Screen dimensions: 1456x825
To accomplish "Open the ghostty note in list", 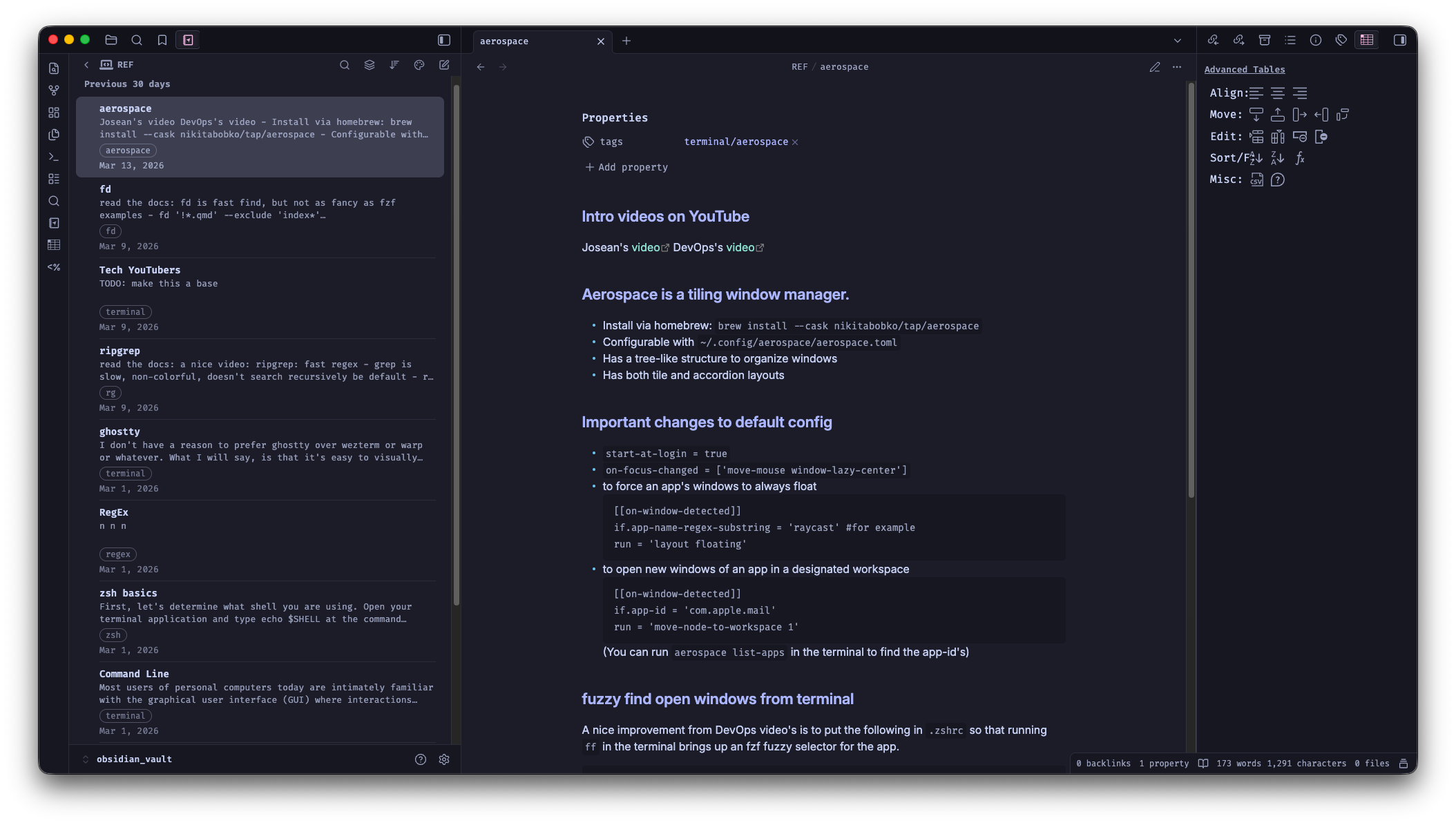I will 260,460.
